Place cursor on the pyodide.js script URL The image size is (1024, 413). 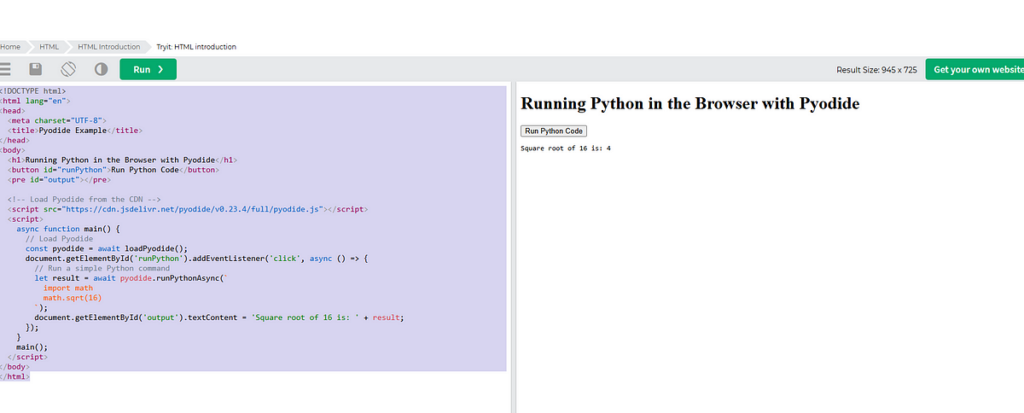(x=208, y=209)
